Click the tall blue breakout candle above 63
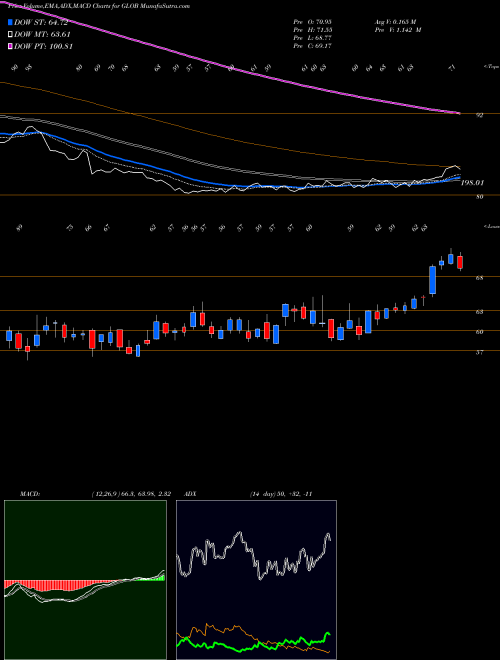 (432, 280)
